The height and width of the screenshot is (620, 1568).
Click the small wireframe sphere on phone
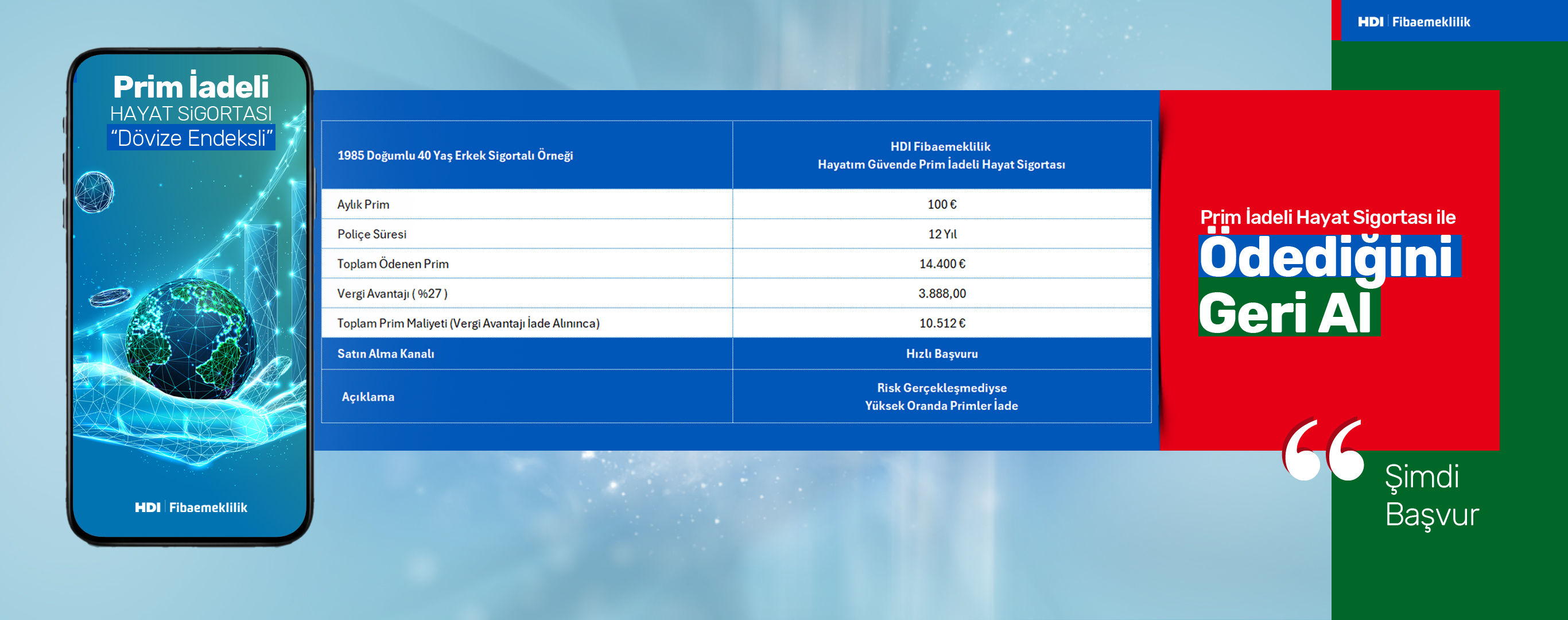pyautogui.click(x=94, y=192)
